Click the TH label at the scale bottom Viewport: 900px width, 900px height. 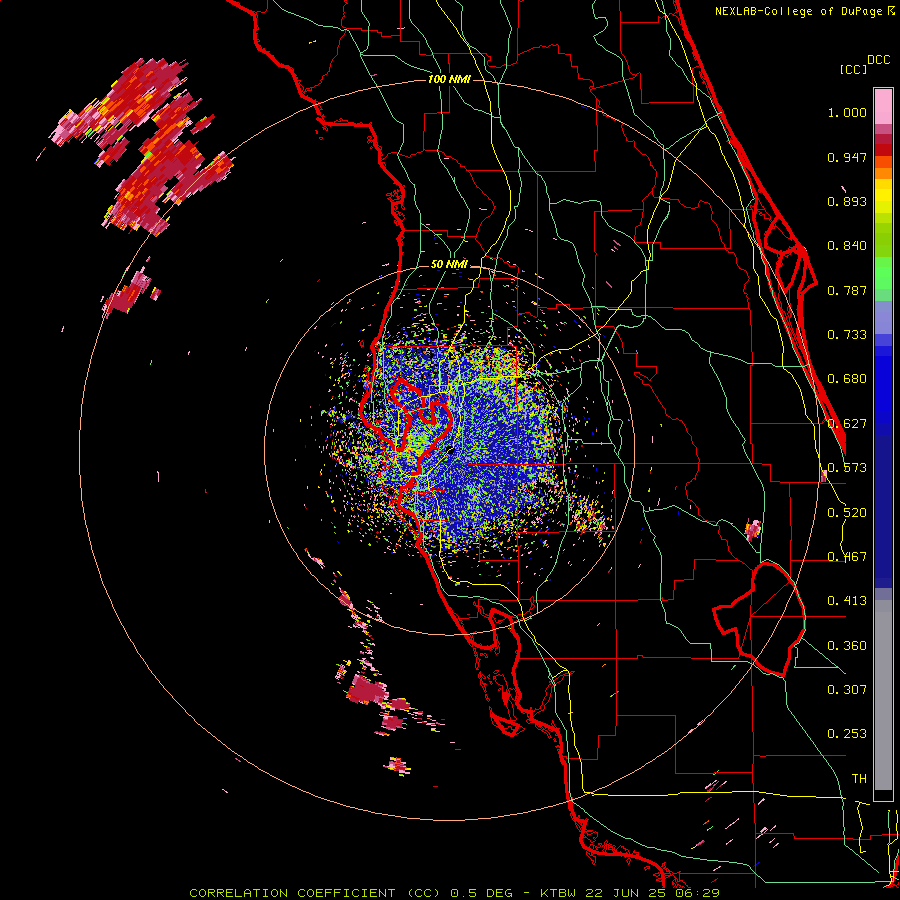click(859, 778)
